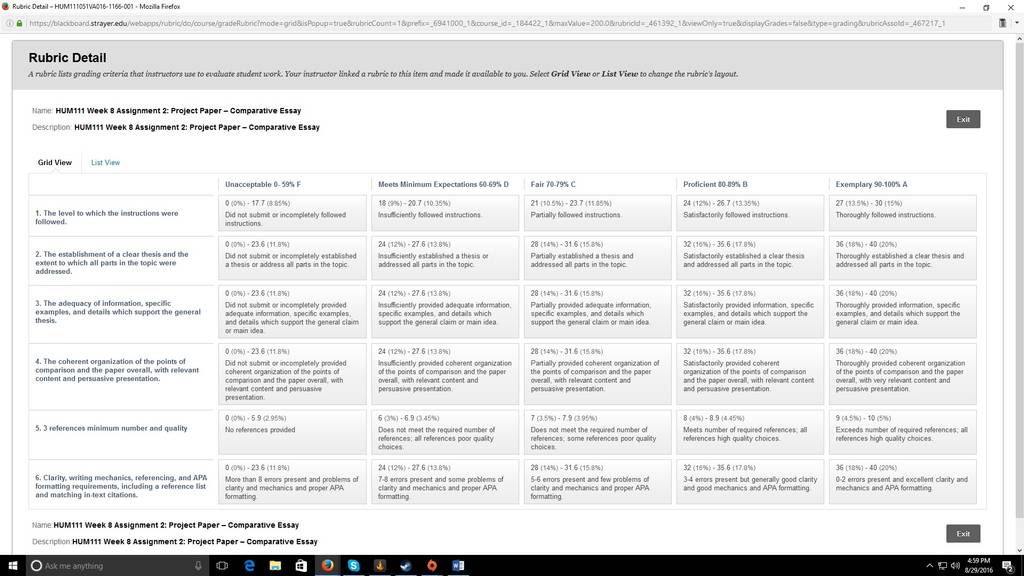Open the Action Center notifications icon

pos(1008,566)
